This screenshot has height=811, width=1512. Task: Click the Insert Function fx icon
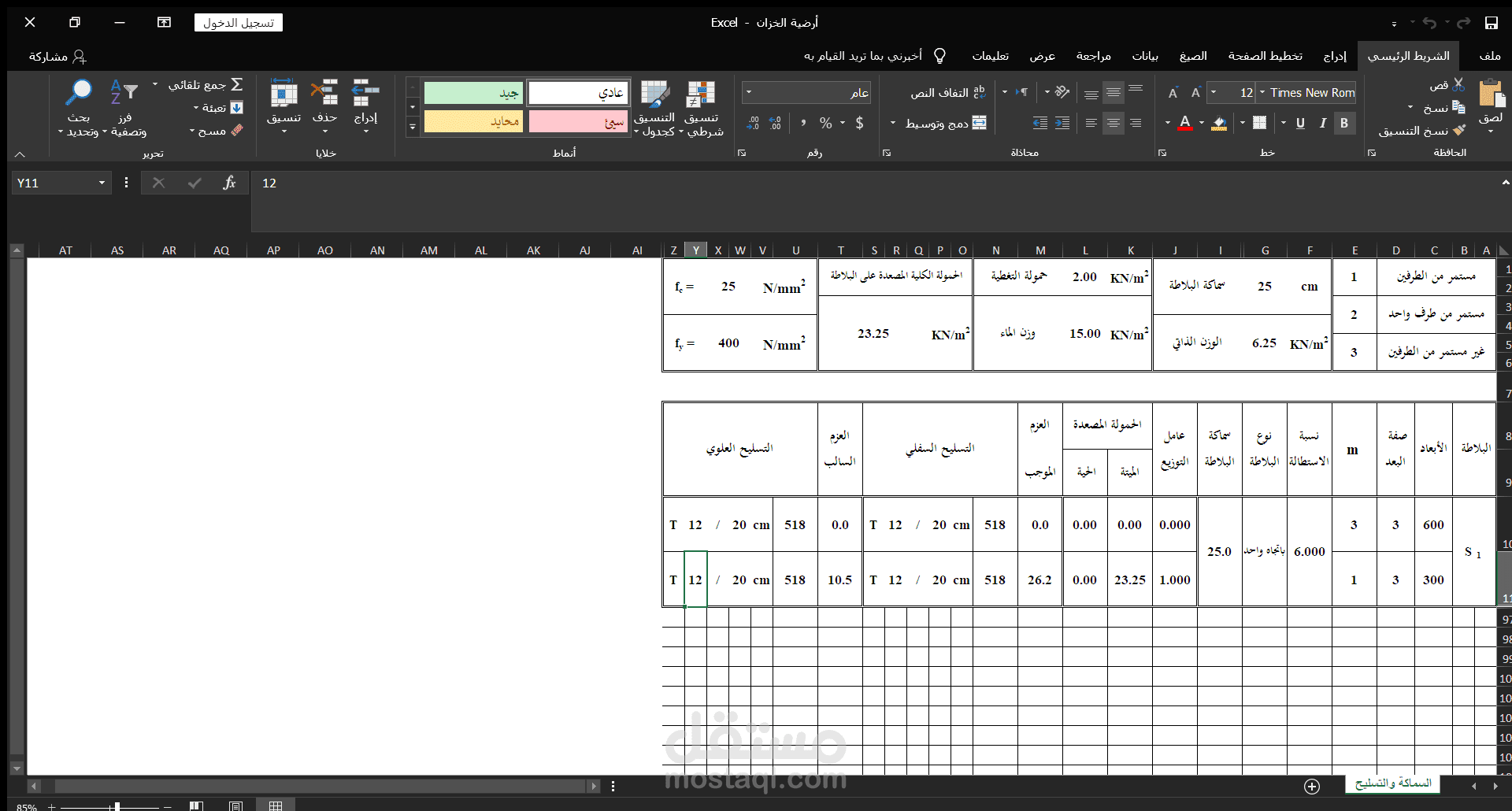(229, 183)
